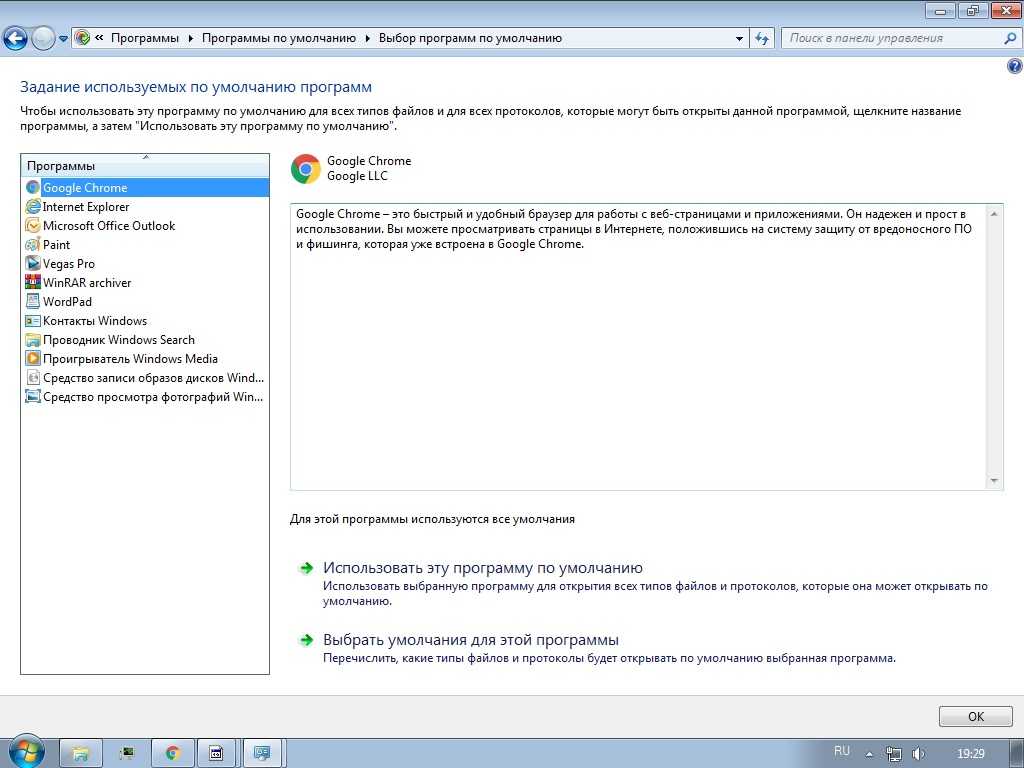Viewport: 1024px width, 768px height.
Task: Click the help question mark icon
Action: coord(1014,66)
